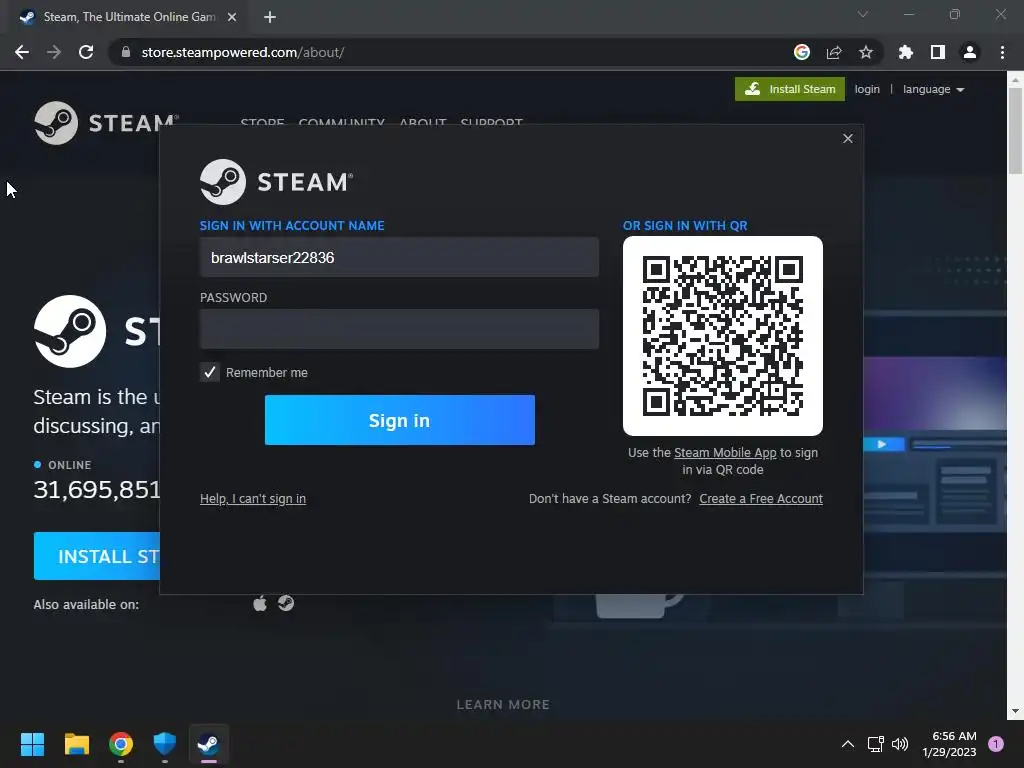Screen dimensions: 1024x768
Task: Click the green Install Steam button
Action: (x=790, y=89)
